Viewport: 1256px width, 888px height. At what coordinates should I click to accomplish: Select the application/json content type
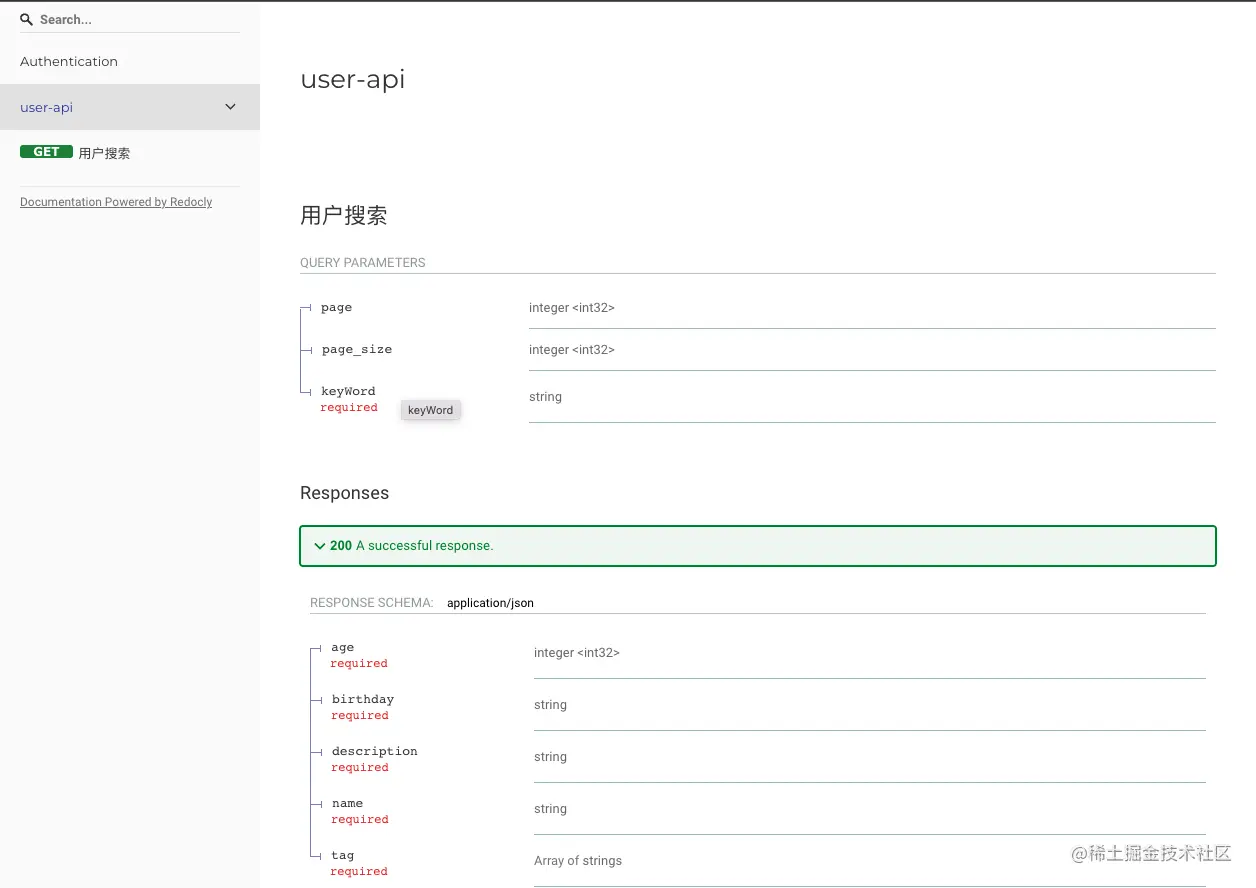pos(490,602)
